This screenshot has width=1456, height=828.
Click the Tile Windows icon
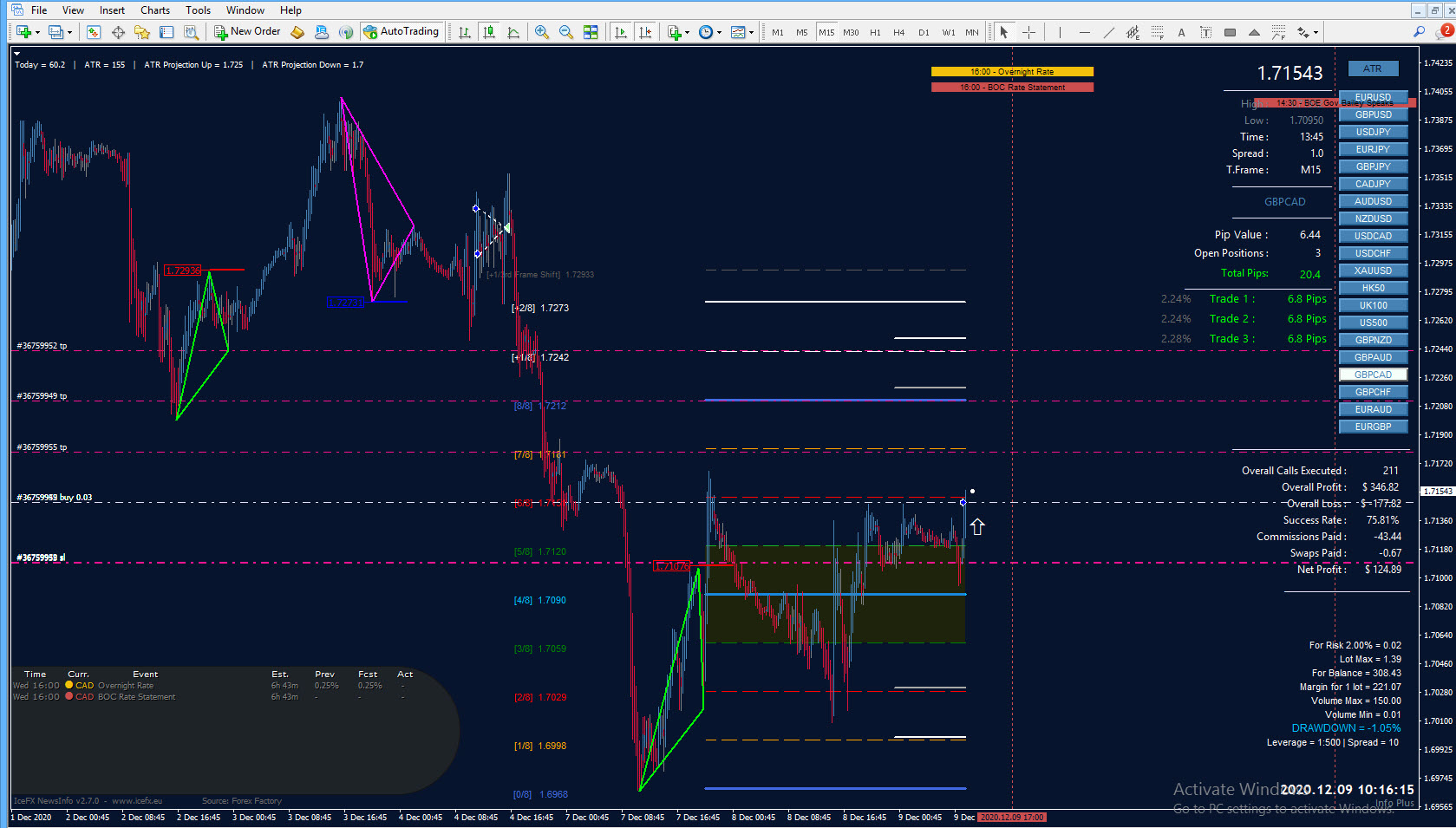pos(591,32)
